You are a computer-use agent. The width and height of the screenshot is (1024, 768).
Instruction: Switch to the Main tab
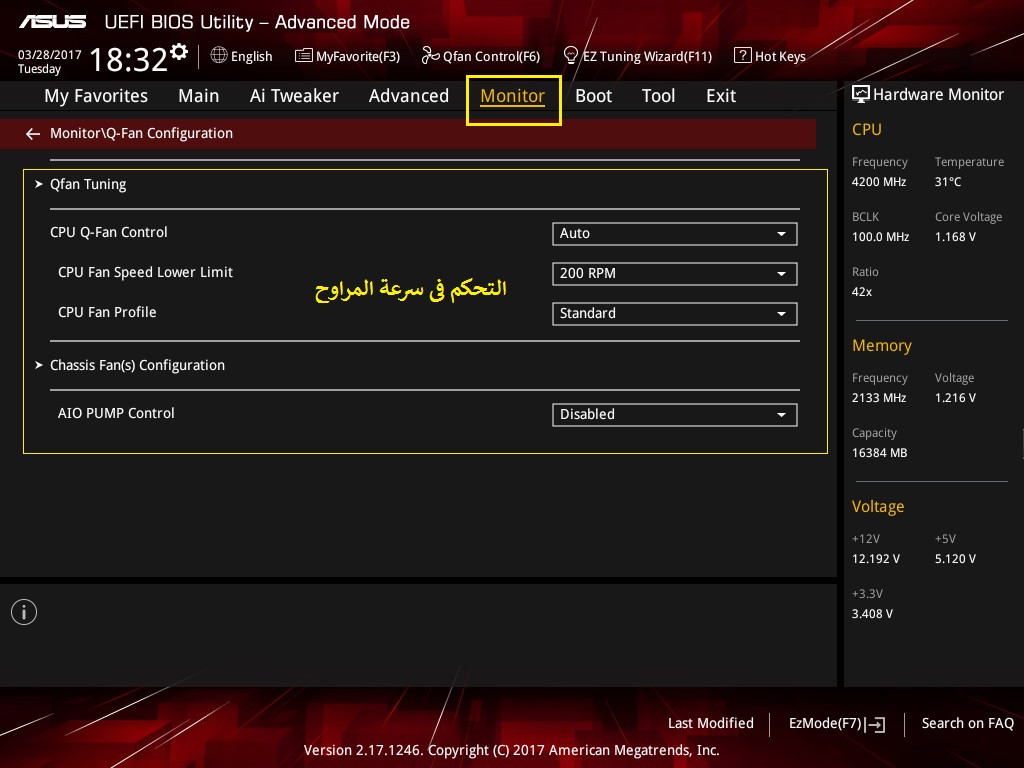[199, 96]
